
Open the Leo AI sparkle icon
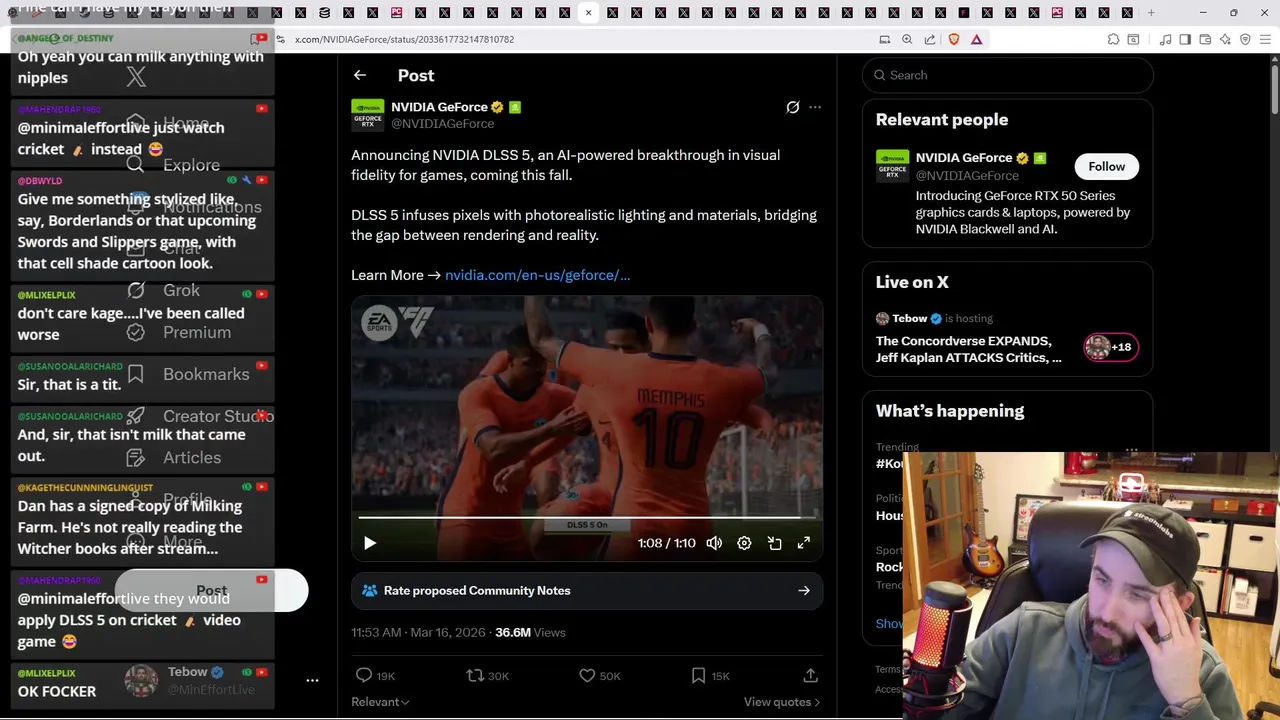pos(1225,40)
